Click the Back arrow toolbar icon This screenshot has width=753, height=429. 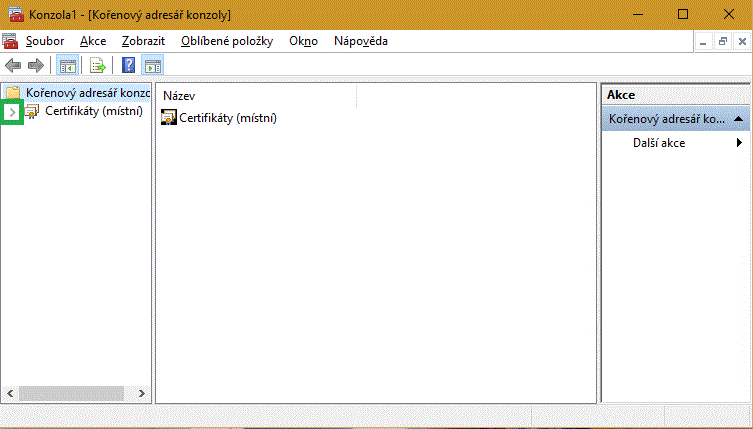pyautogui.click(x=13, y=66)
